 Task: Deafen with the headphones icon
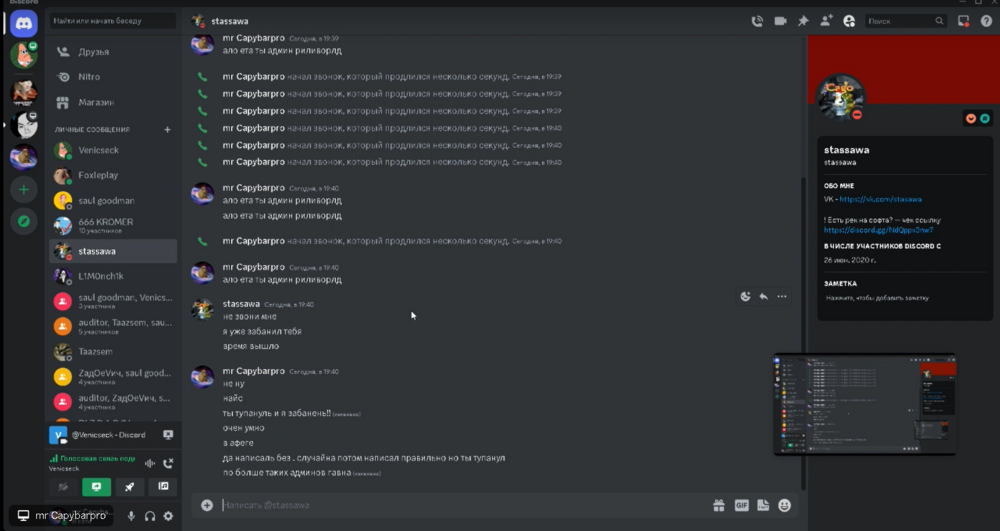click(150, 516)
